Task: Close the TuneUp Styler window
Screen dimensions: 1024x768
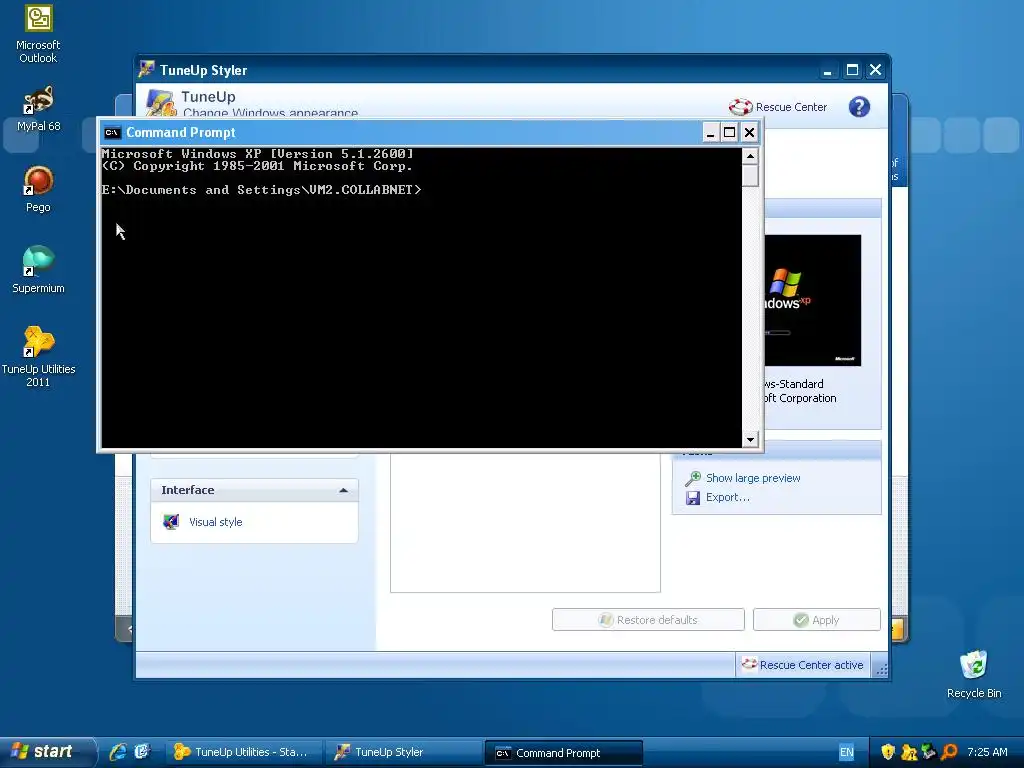Action: coord(875,71)
